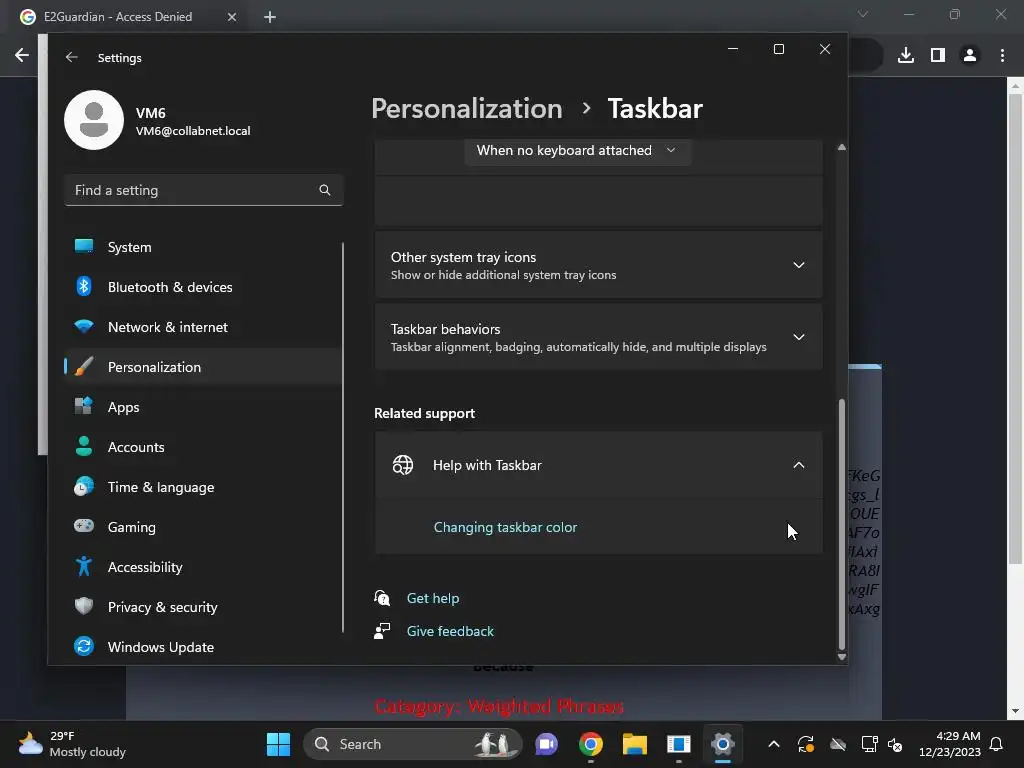Click the network display tray icon
Viewport: 1024px width, 768px height.
point(869,744)
